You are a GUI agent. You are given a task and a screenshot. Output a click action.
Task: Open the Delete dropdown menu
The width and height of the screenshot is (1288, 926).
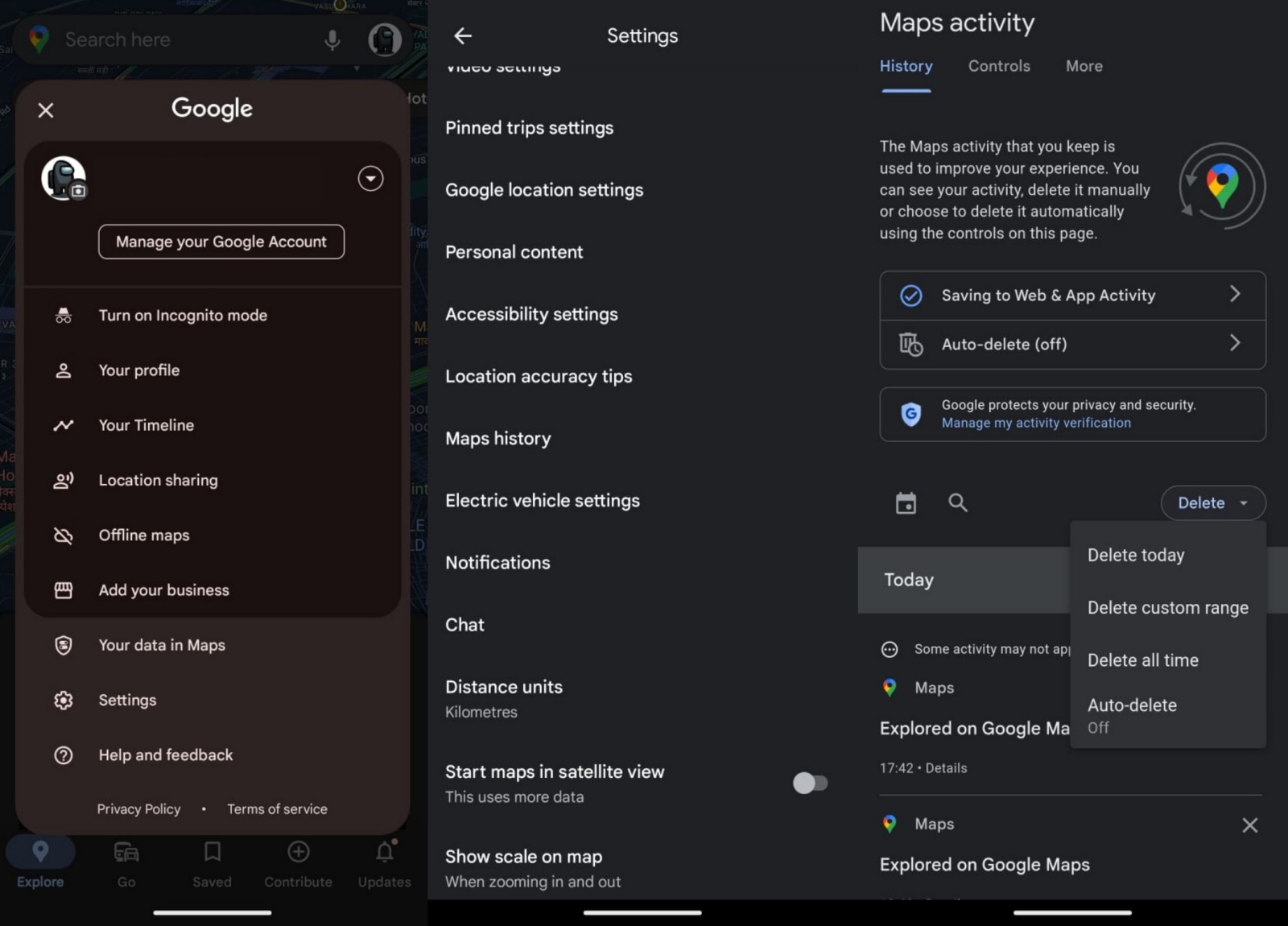[1212, 502]
